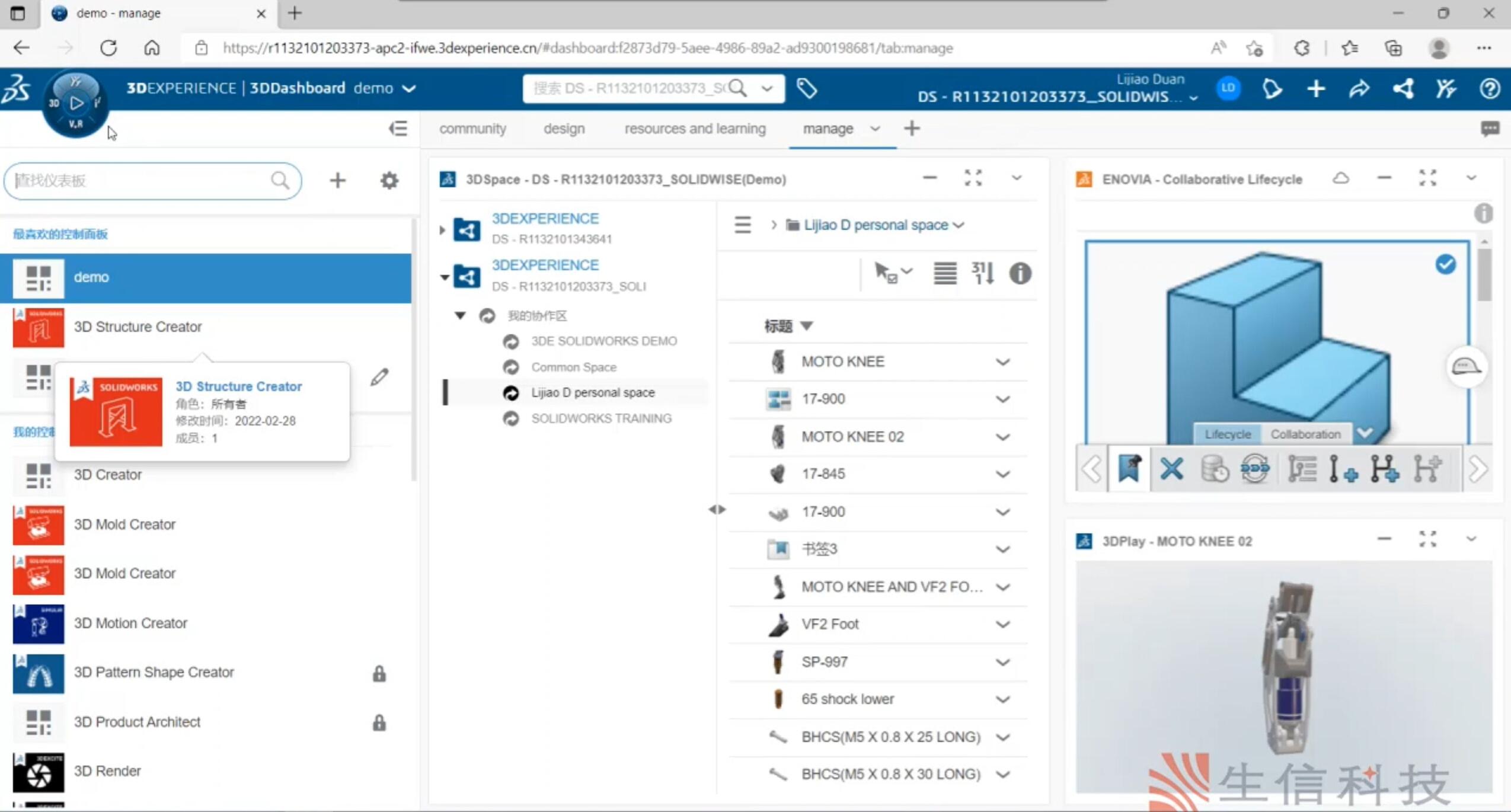This screenshot has width=1511, height=812.
Task: Maximize the 3DPlay widget
Action: point(1427,539)
